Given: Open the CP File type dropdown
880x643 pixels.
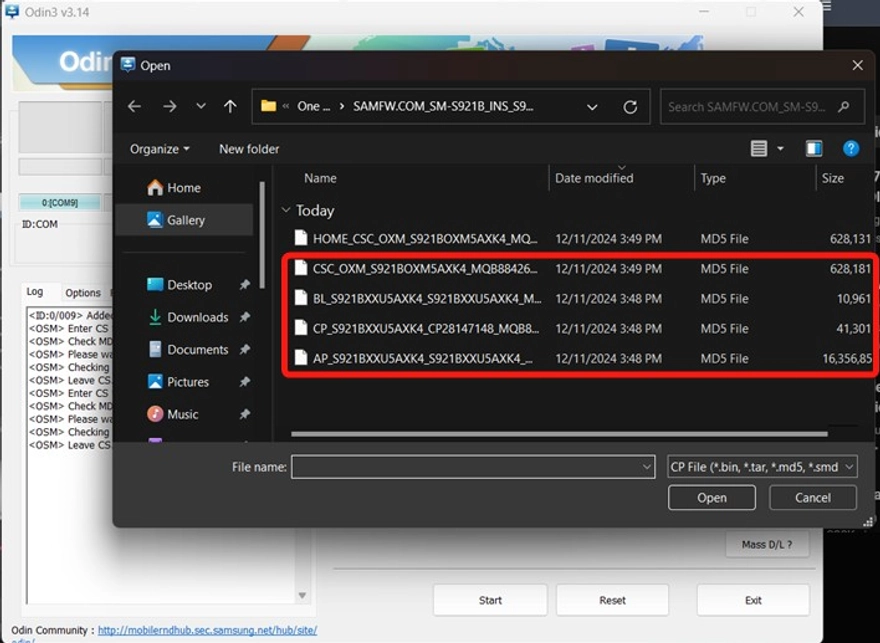Looking at the screenshot, I should (x=762, y=466).
